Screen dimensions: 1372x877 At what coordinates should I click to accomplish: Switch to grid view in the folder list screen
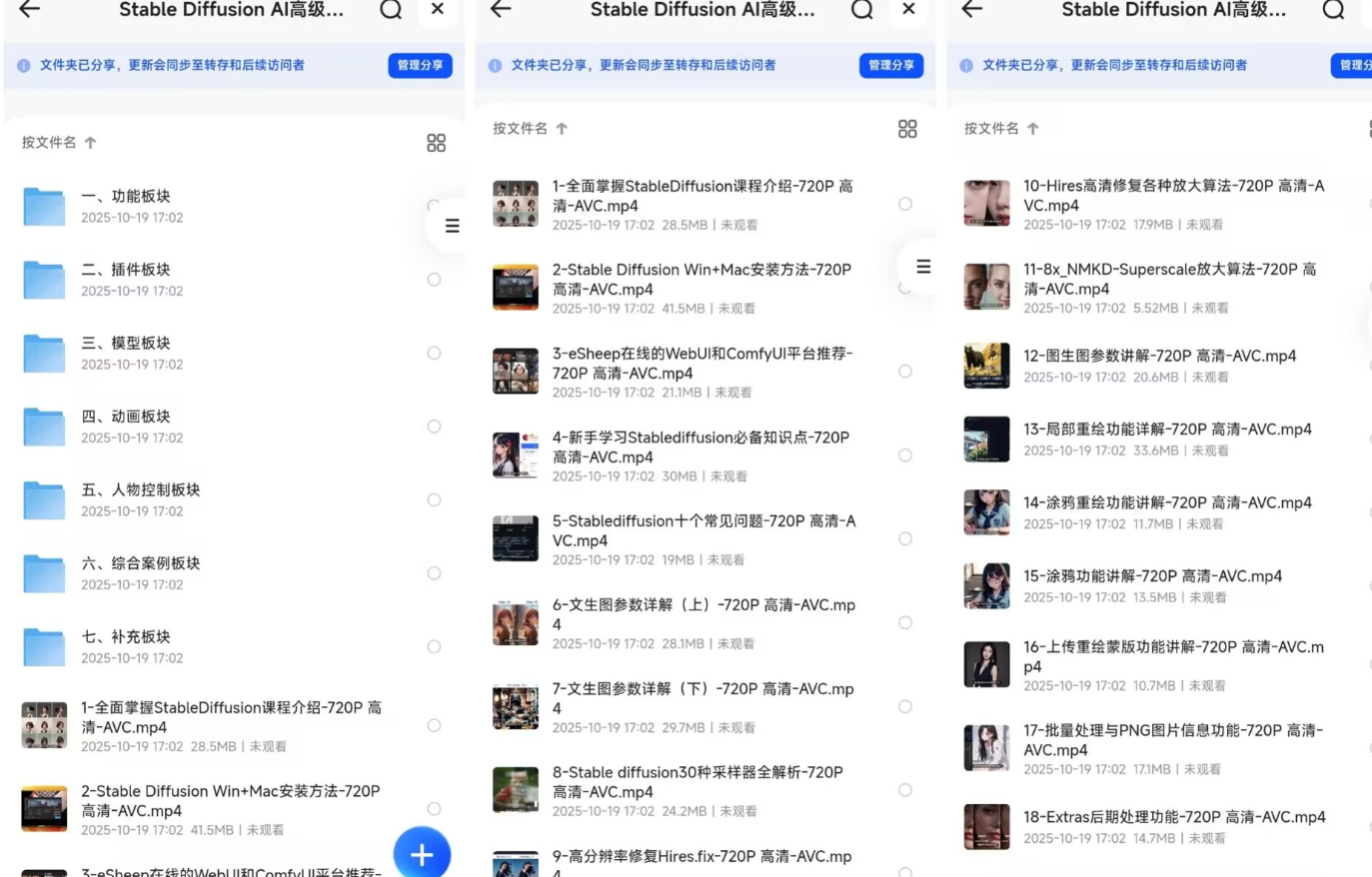coord(436,143)
